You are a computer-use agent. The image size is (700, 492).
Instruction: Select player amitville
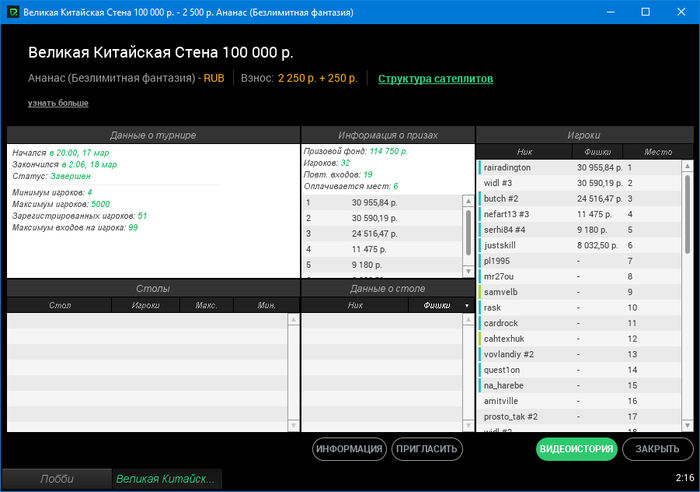(579, 401)
